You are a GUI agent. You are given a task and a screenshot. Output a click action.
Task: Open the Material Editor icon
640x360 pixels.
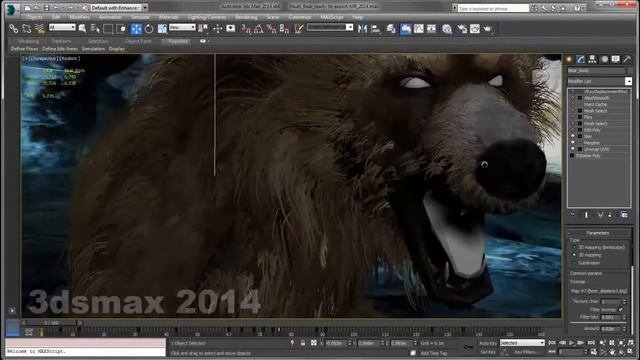tap(447, 29)
